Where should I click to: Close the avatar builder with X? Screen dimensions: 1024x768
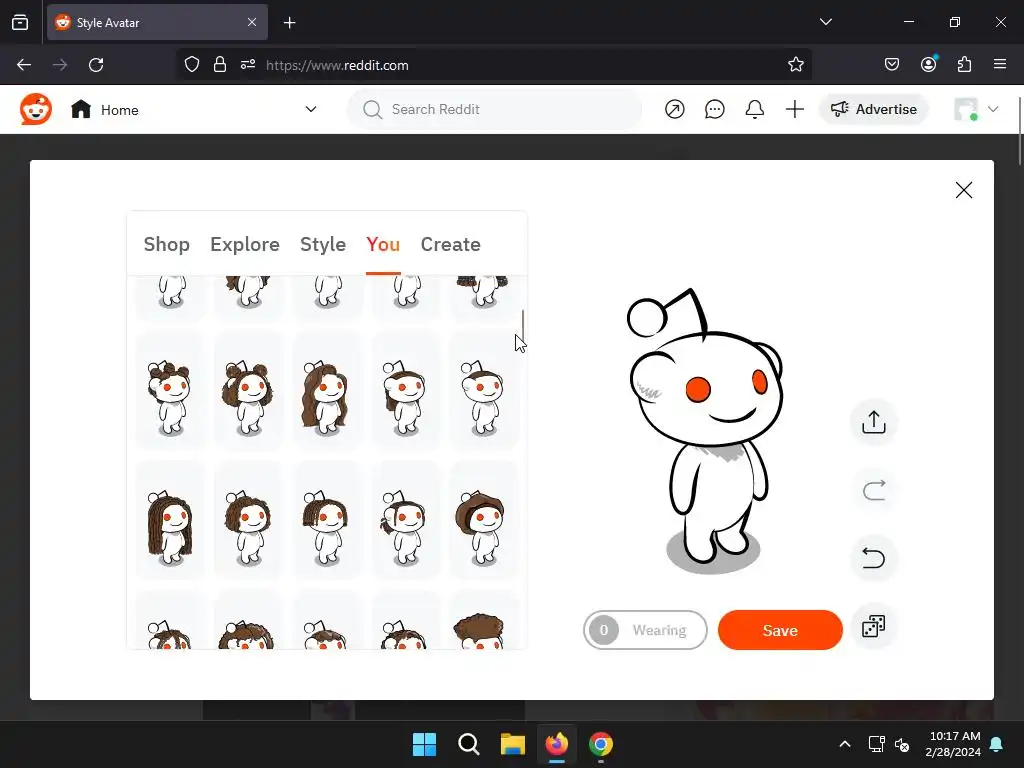pyautogui.click(x=963, y=190)
